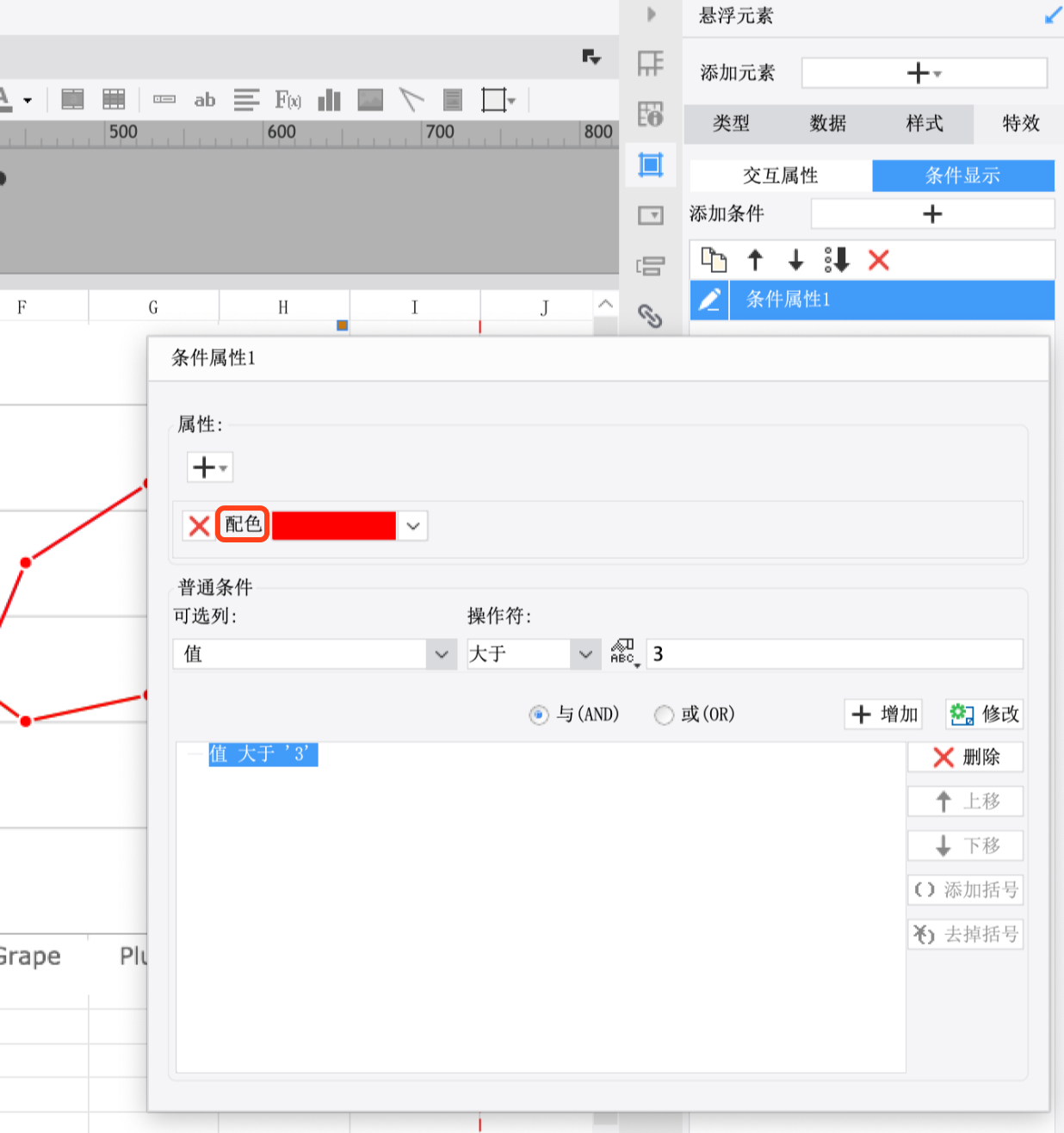1064x1133 pixels.
Task: Switch to the 类型 tab
Action: click(732, 124)
